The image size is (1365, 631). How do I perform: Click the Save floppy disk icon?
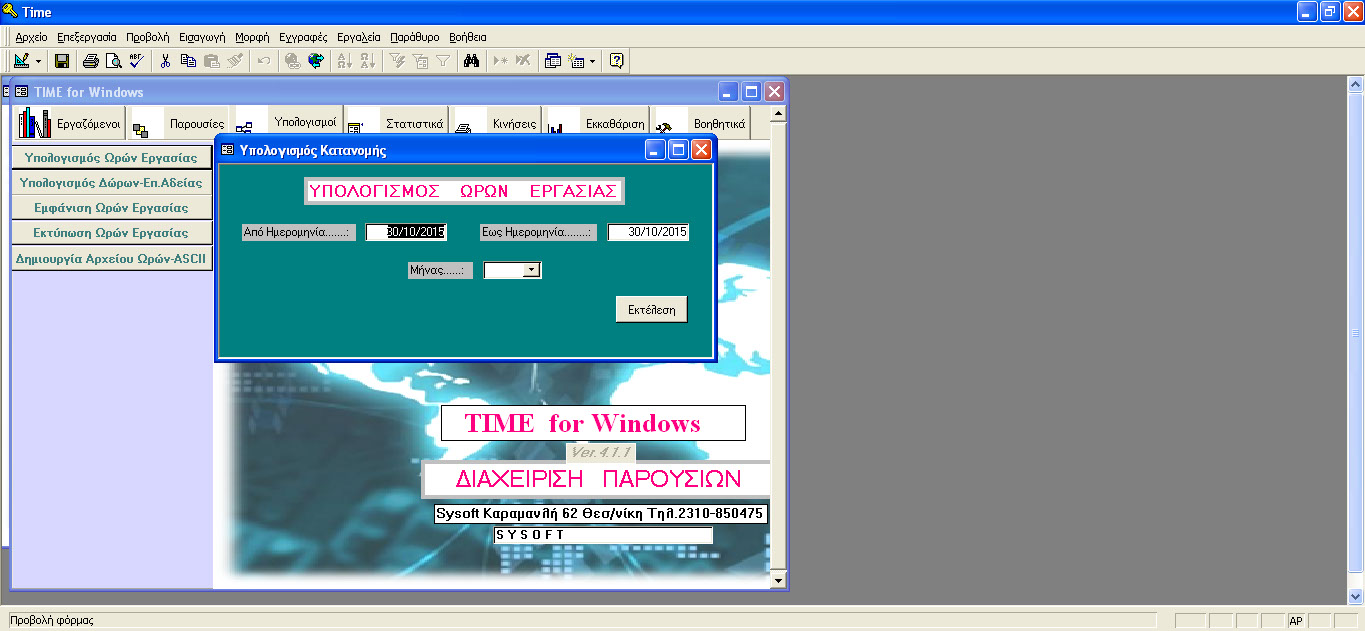coord(62,61)
